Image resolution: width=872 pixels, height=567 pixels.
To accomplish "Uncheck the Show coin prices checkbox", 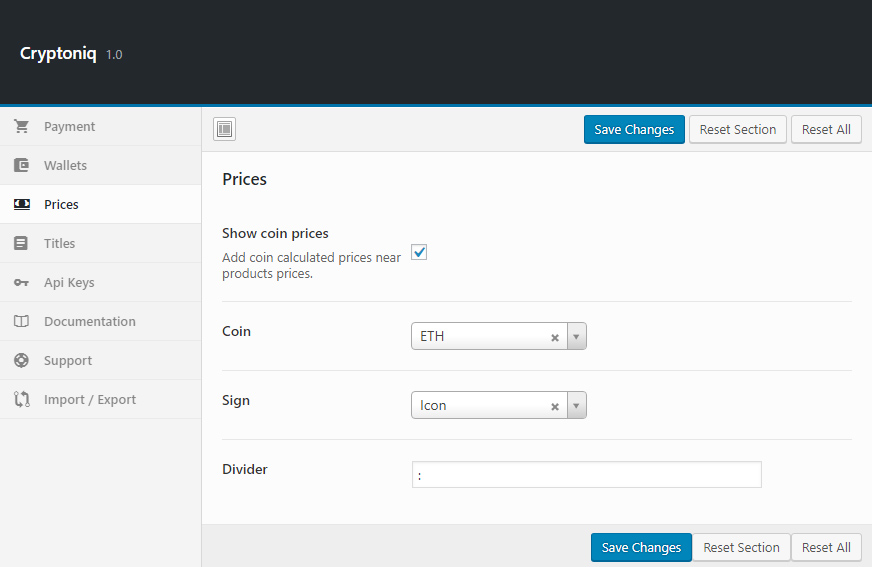I will click(x=420, y=253).
